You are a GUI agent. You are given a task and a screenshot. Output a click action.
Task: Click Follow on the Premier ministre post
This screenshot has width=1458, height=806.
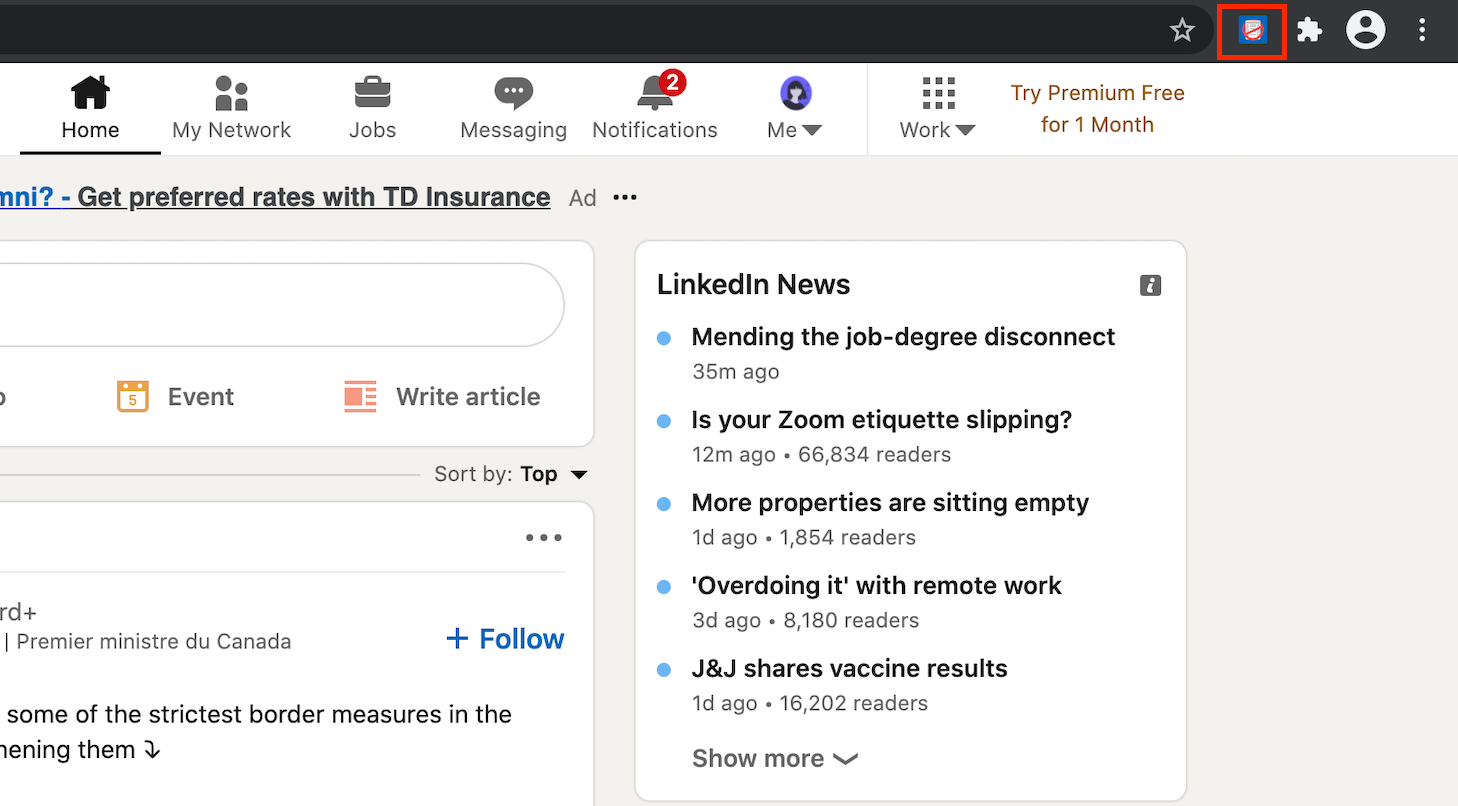(x=505, y=639)
